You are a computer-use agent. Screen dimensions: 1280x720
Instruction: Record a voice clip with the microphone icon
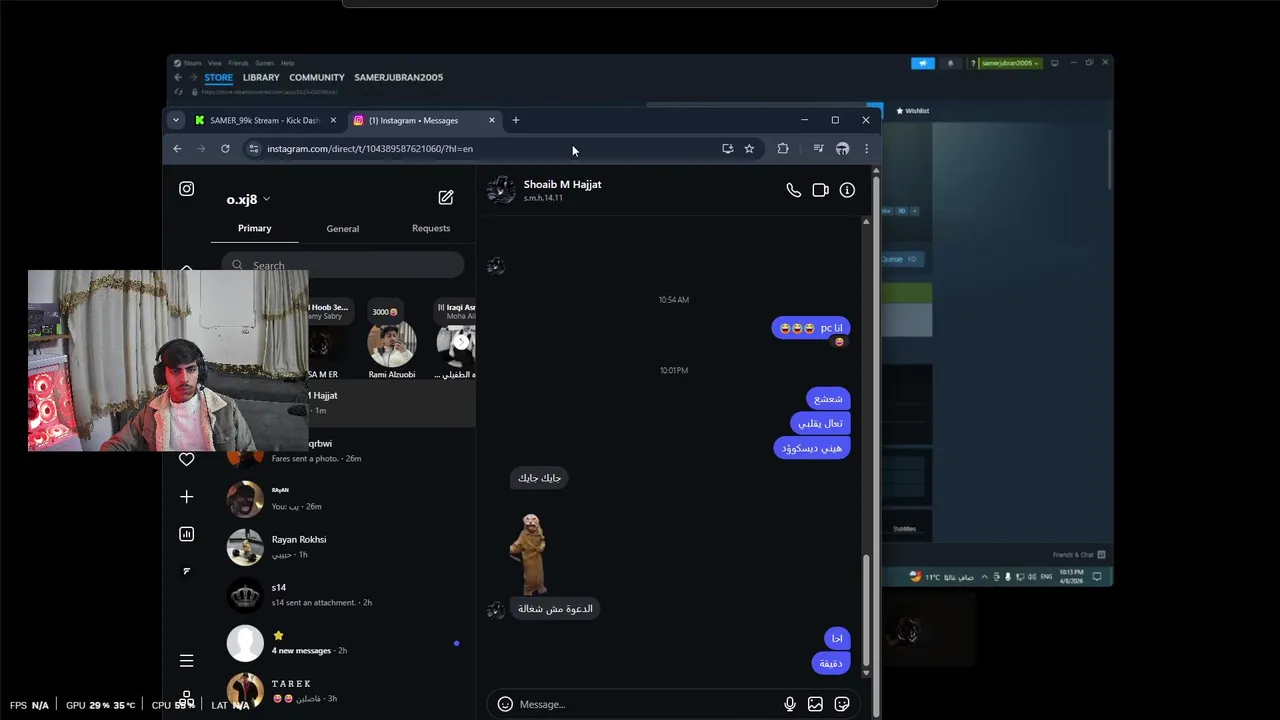click(790, 704)
